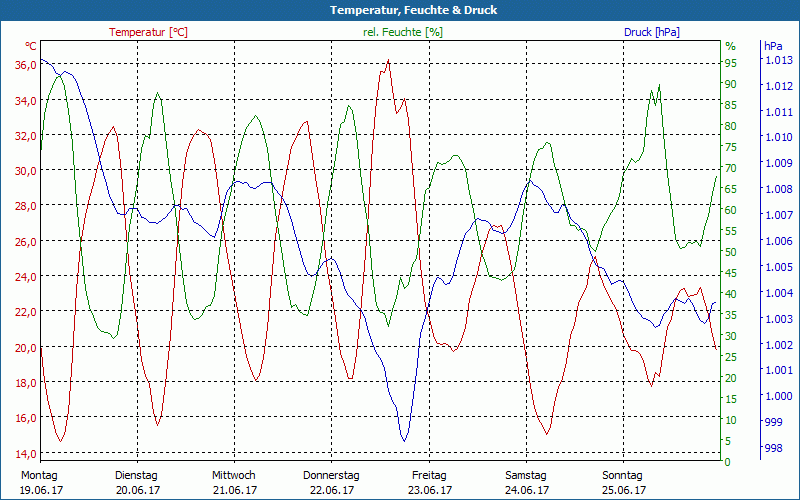800x500 pixels.
Task: Click the "85" humidity axis value
Action: 731,106
